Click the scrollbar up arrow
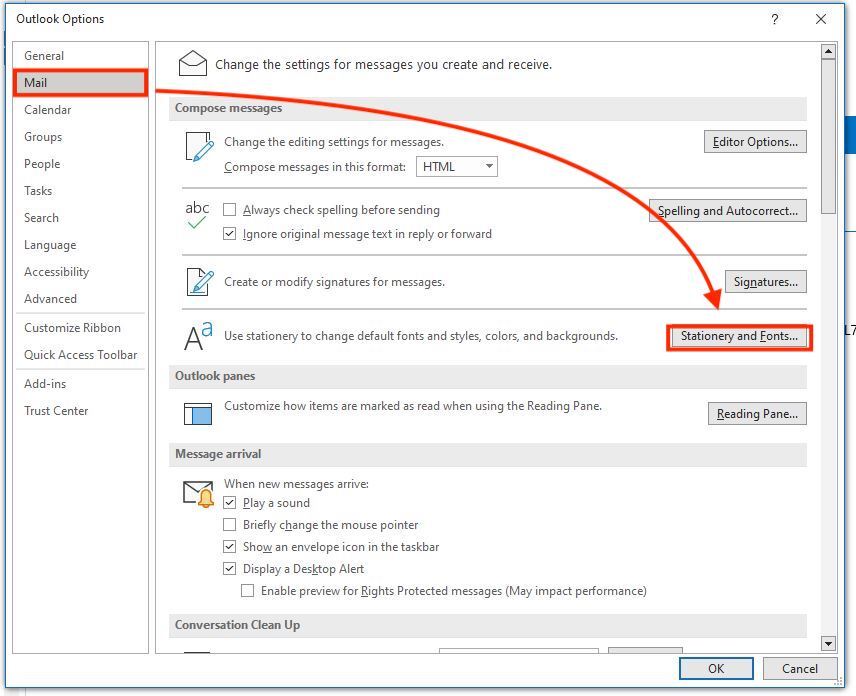 [x=828, y=52]
